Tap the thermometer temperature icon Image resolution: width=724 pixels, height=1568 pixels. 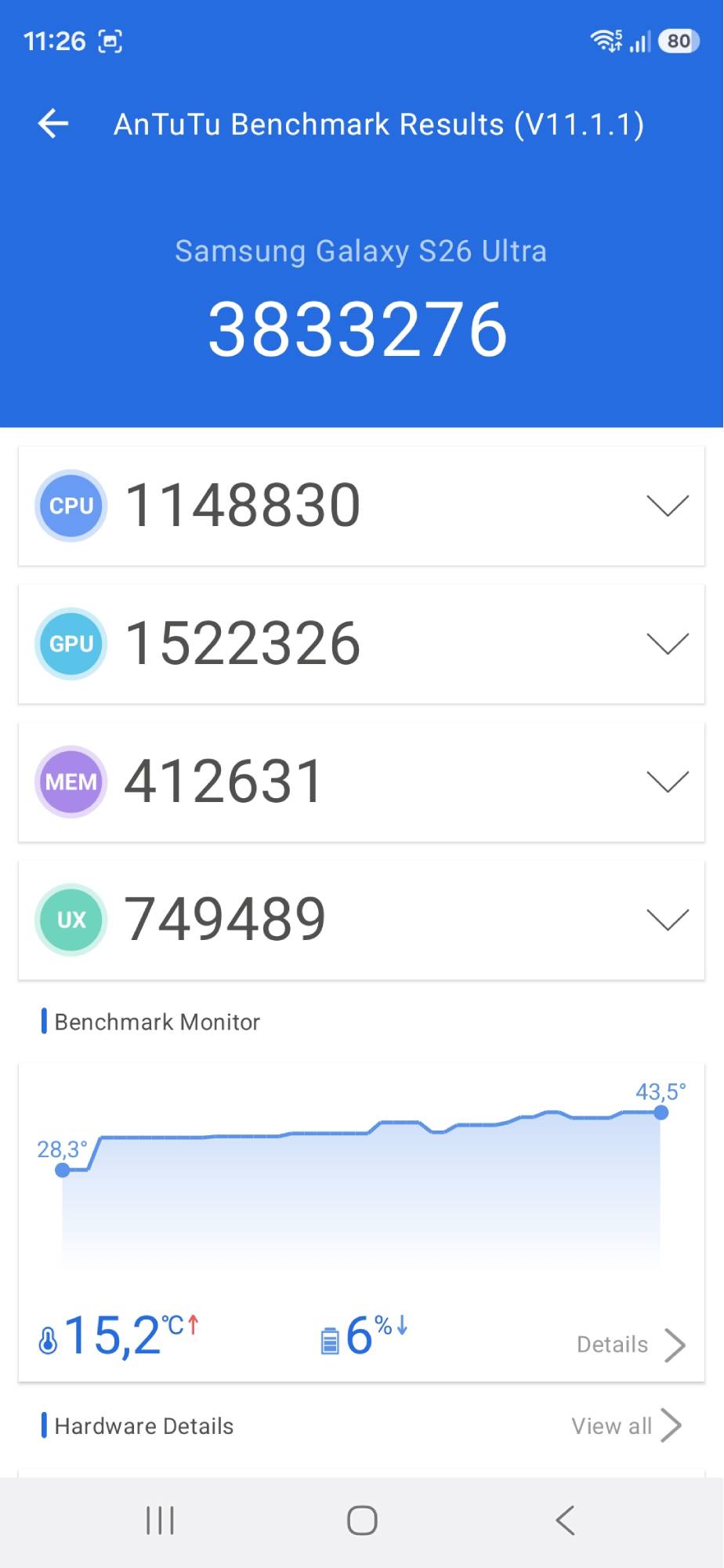click(48, 1340)
